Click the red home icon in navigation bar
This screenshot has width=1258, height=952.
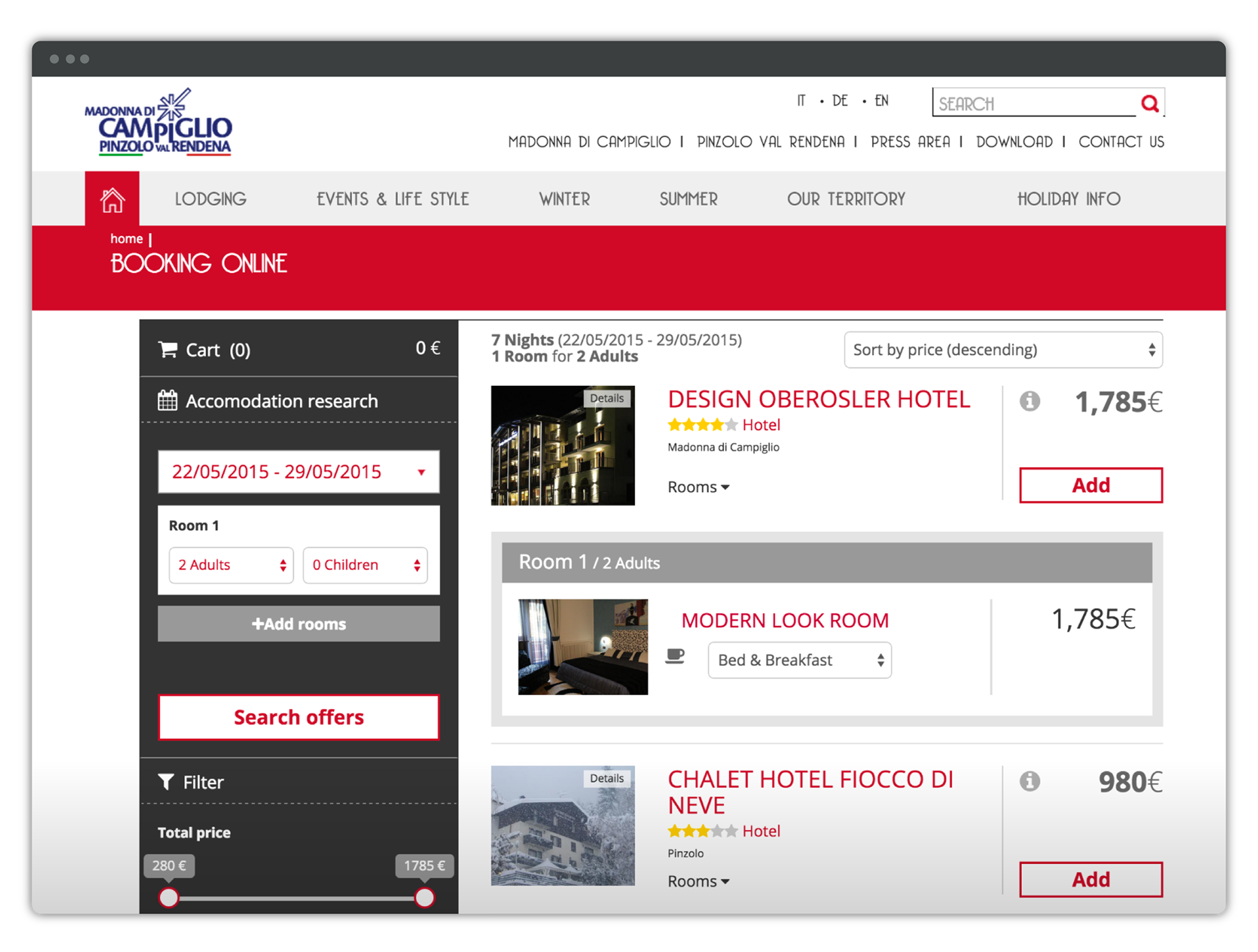pyautogui.click(x=112, y=199)
